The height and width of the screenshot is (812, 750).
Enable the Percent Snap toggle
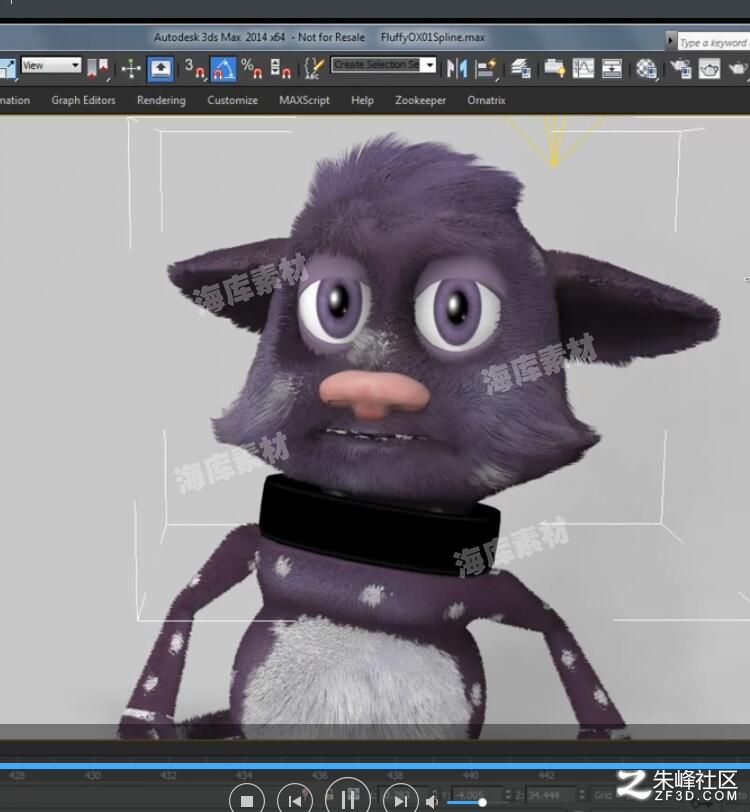point(252,68)
